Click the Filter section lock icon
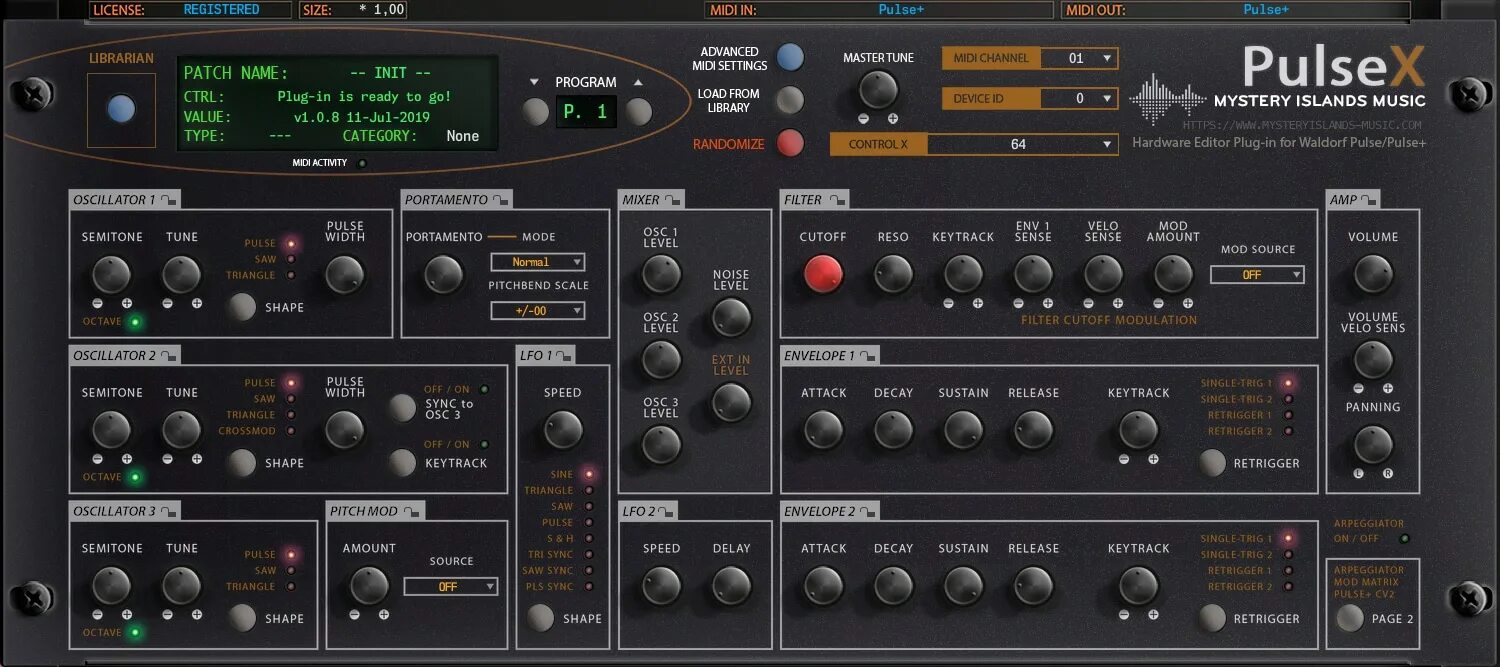This screenshot has width=1500, height=667. click(x=836, y=200)
